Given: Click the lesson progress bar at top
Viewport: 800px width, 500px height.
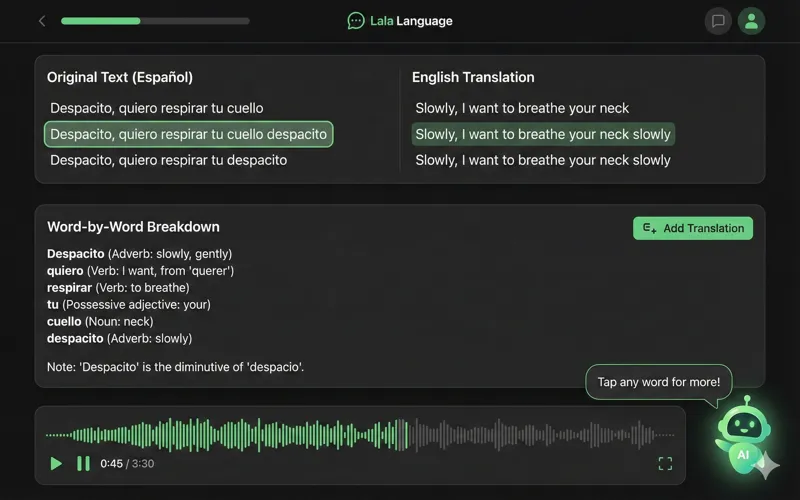Looking at the screenshot, I should click(155, 21).
